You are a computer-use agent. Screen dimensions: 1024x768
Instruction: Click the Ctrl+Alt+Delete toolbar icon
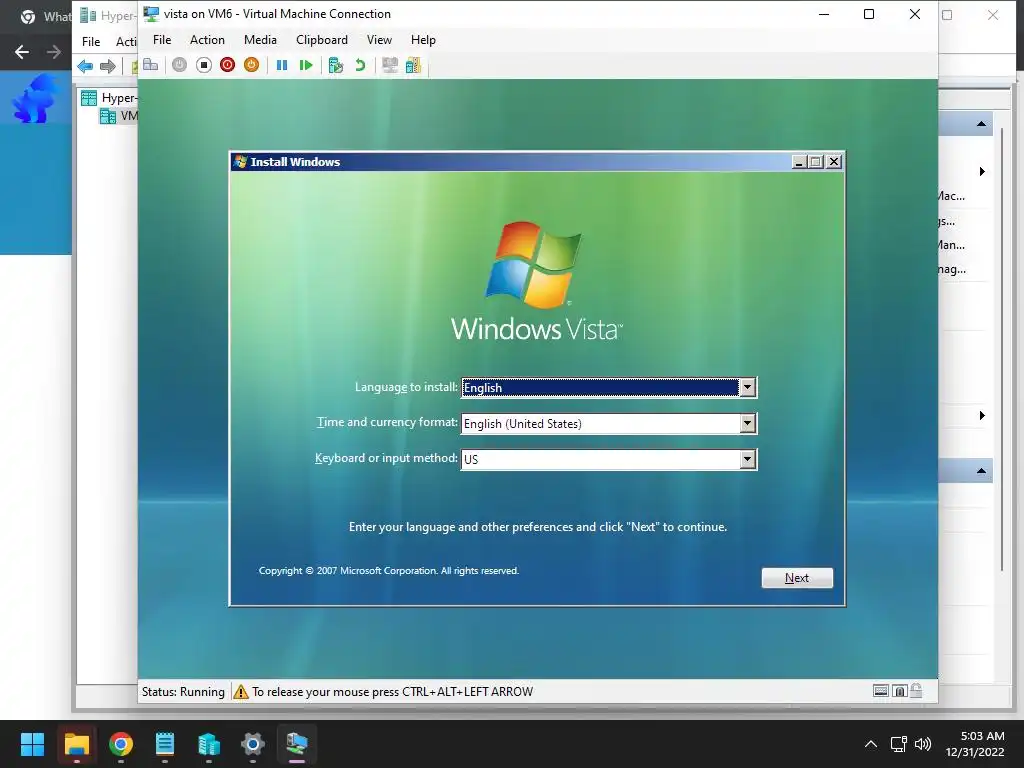pos(151,65)
